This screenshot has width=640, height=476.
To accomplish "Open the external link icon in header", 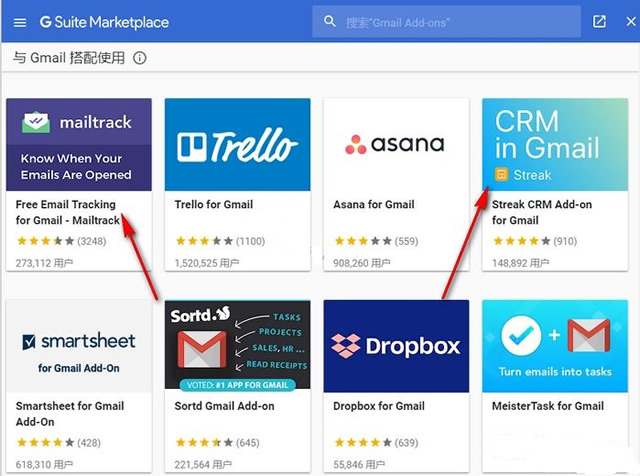I will (x=600, y=21).
